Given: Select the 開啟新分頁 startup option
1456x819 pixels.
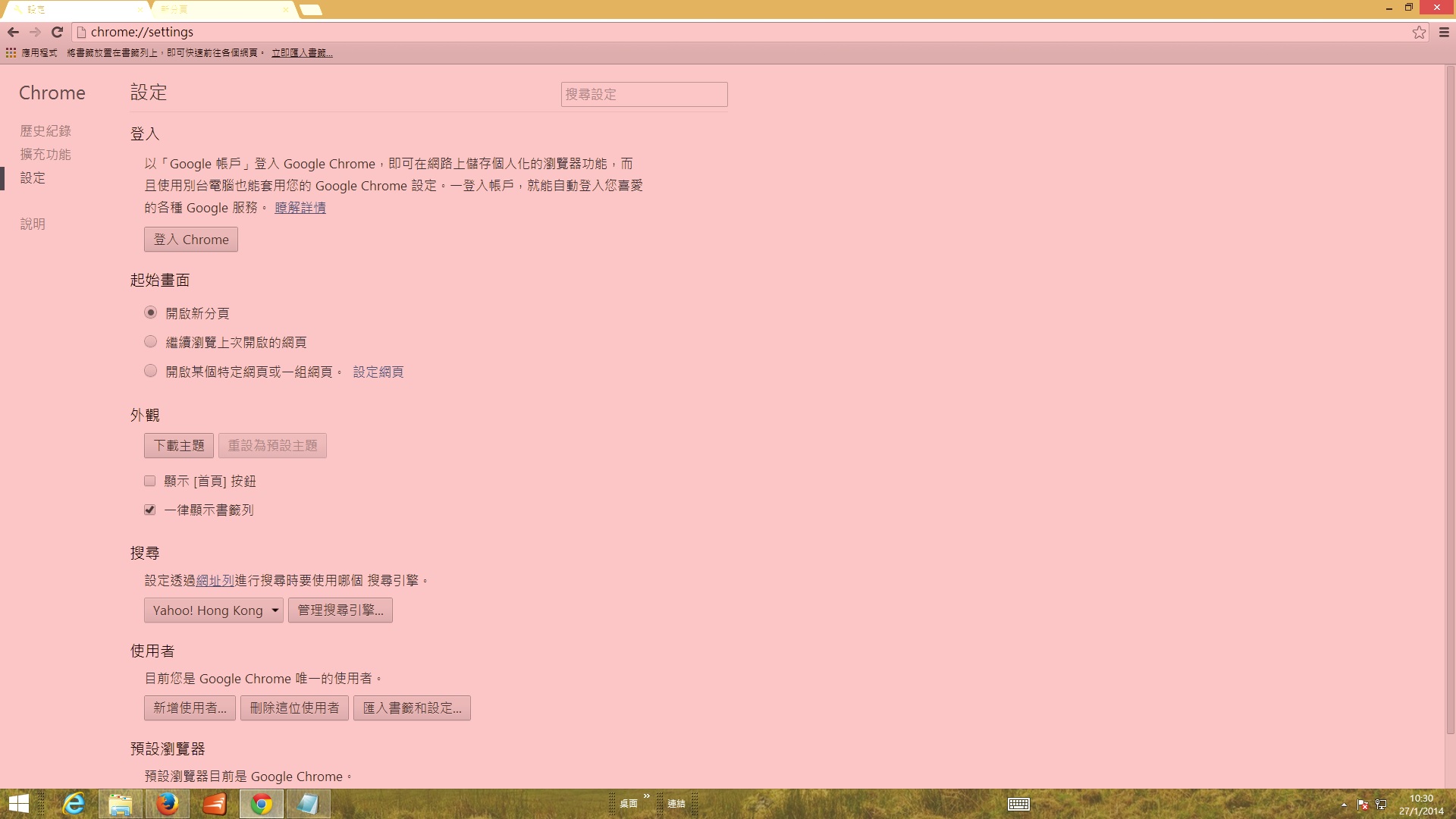Looking at the screenshot, I should click(x=151, y=312).
